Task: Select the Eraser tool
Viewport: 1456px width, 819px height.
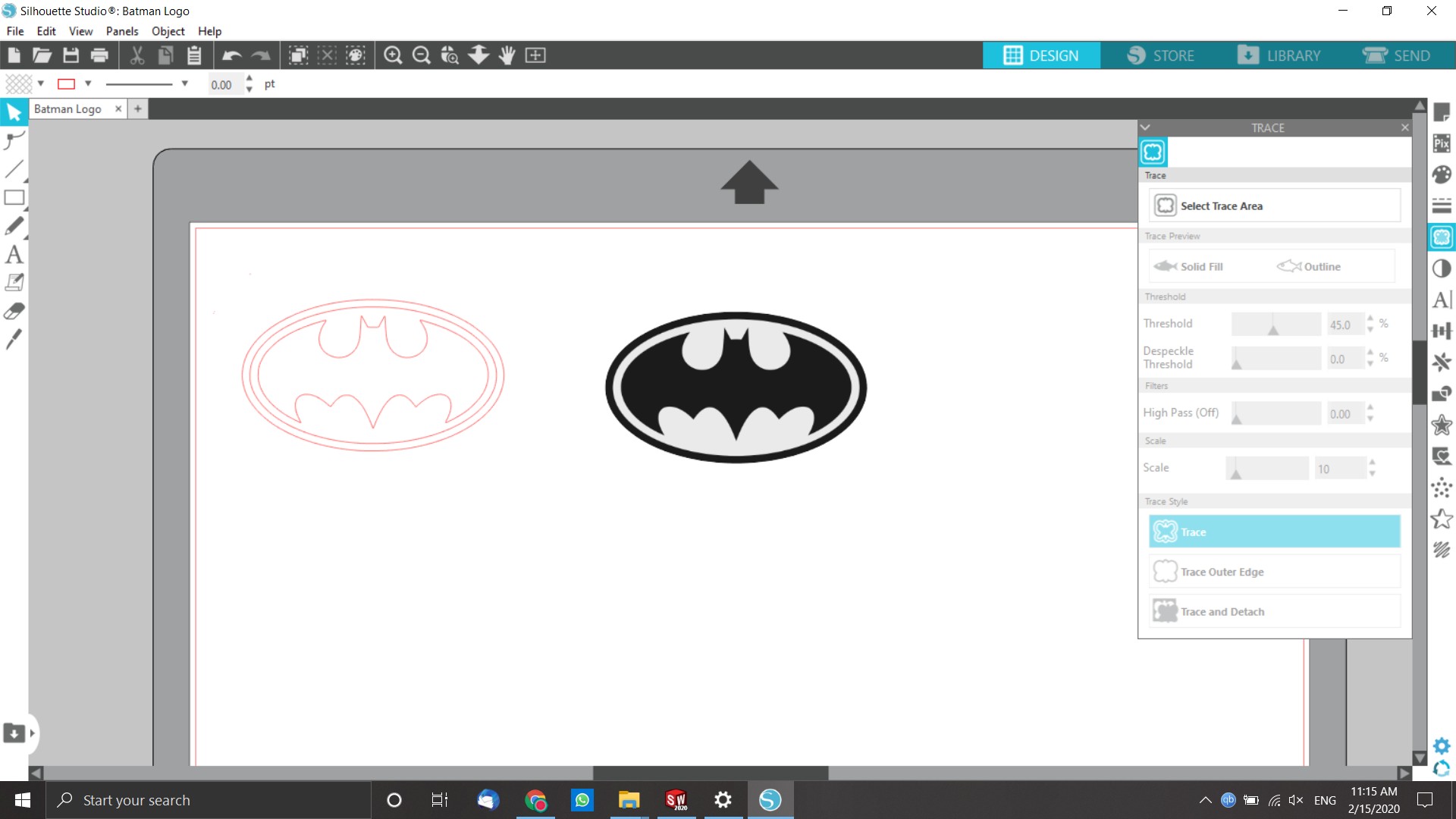Action: pos(14,312)
